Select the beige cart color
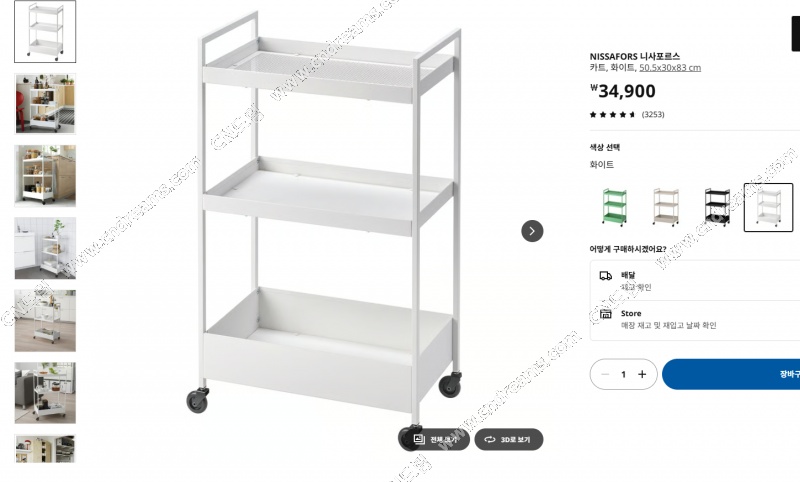Screen dimensions: 800x482 click(665, 207)
